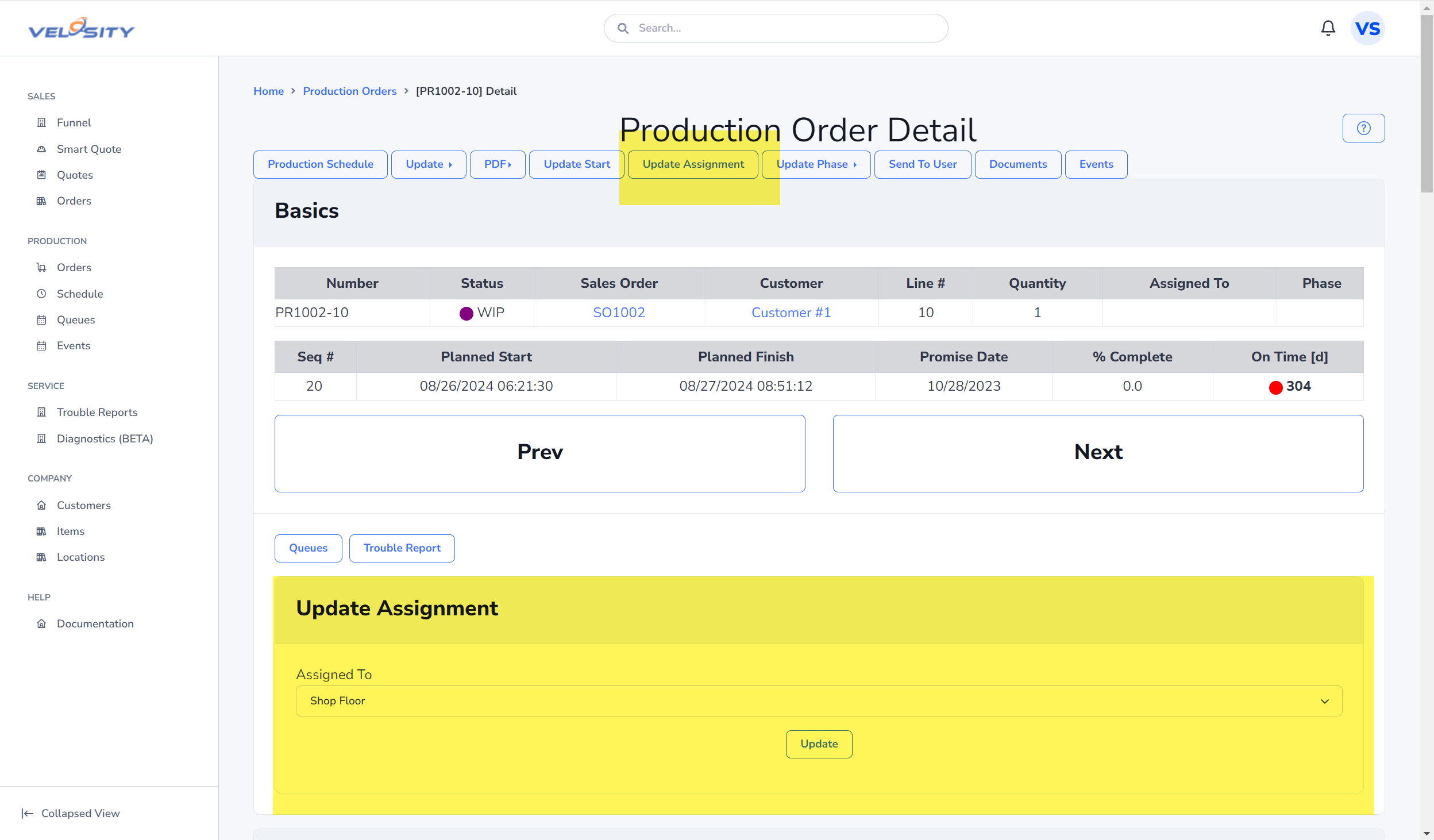The height and width of the screenshot is (840, 1434).
Task: Click the Queues calendar icon
Action: [x=41, y=319]
